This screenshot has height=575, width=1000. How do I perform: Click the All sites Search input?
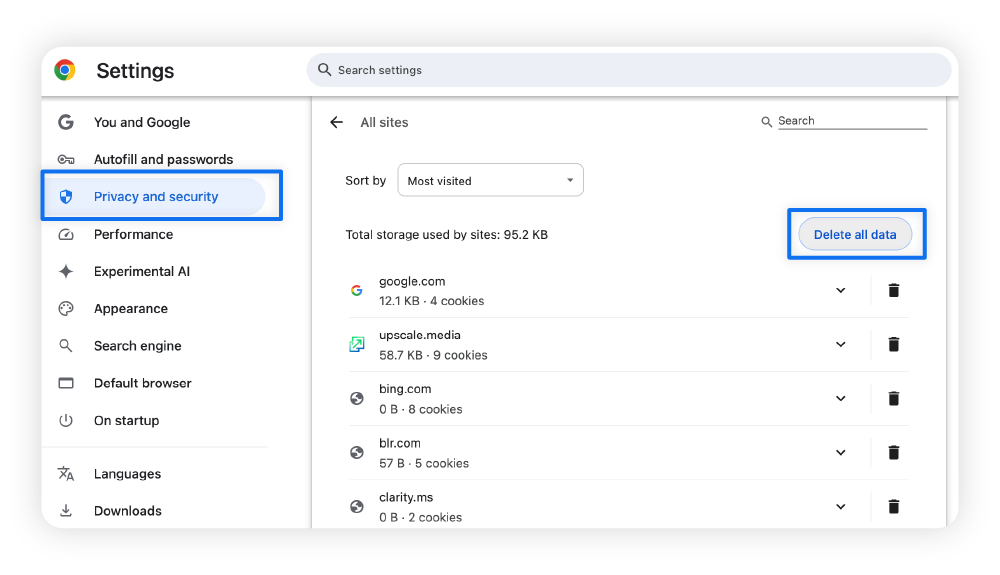852,121
